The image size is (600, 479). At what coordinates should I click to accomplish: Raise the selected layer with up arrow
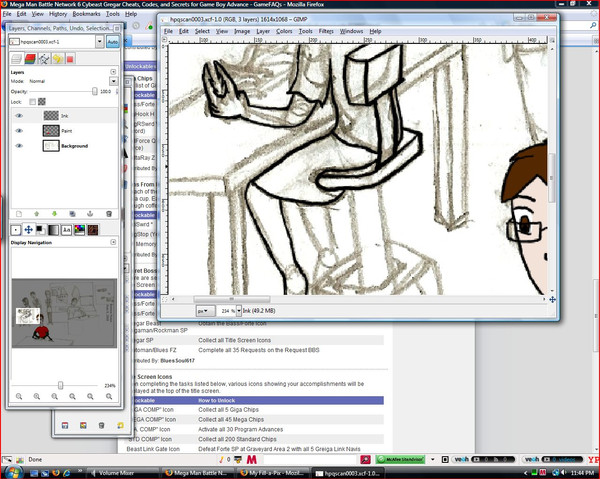click(36, 213)
